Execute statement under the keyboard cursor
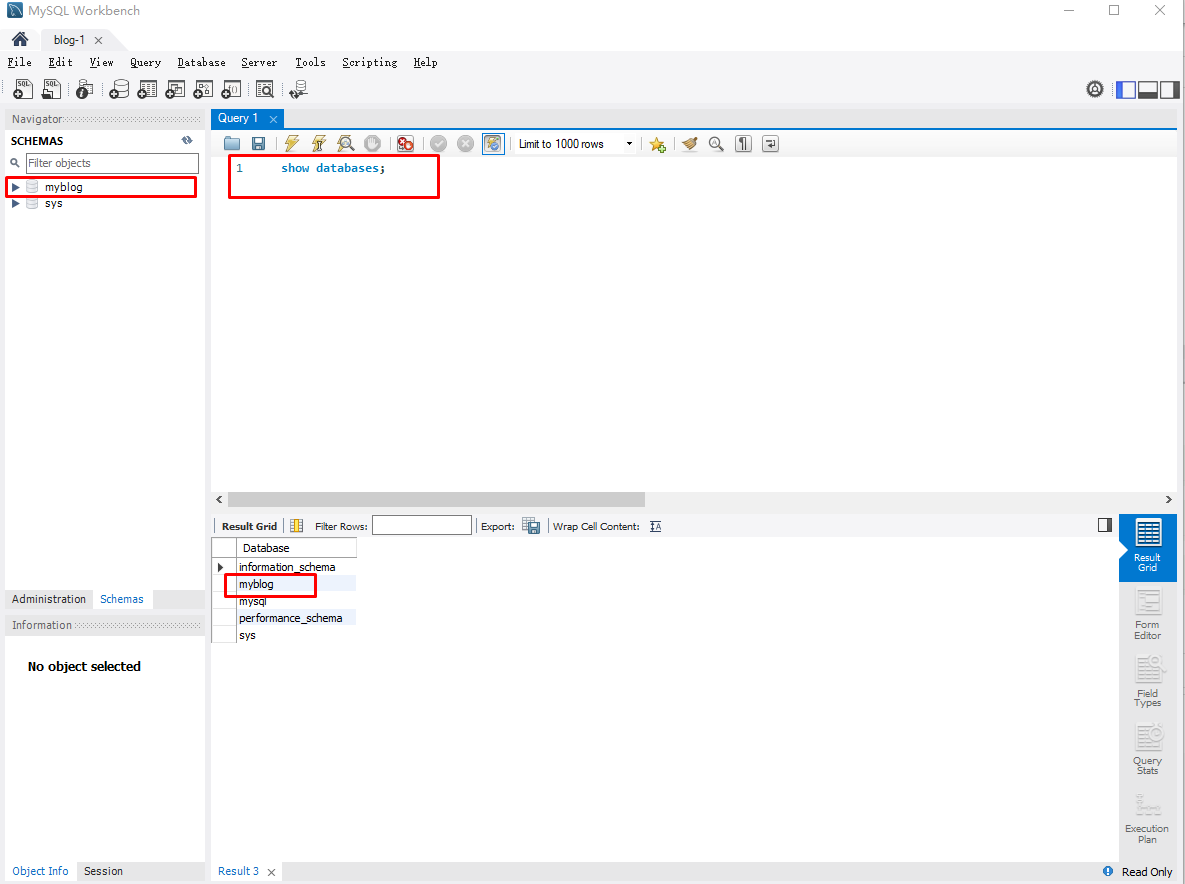Screen dimensions: 1185x884 pos(319,144)
